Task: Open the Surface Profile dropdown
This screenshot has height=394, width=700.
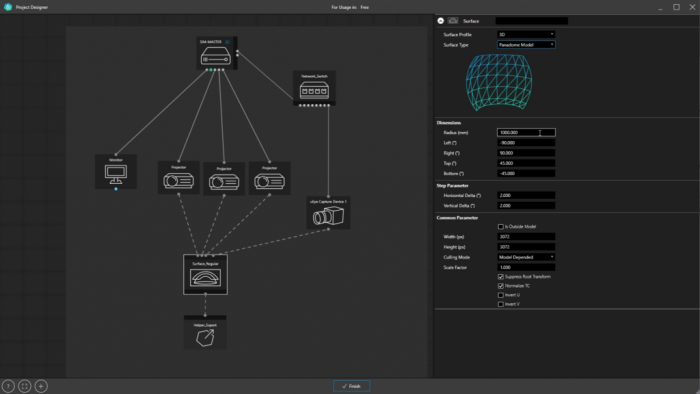Action: click(526, 34)
